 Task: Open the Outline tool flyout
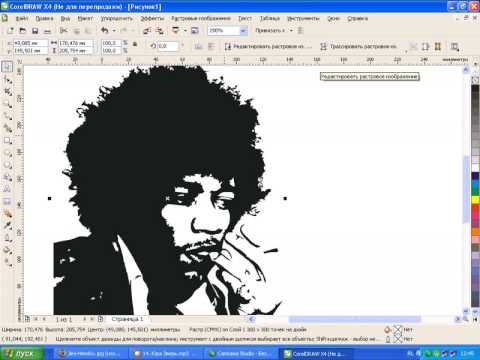(x=7, y=238)
